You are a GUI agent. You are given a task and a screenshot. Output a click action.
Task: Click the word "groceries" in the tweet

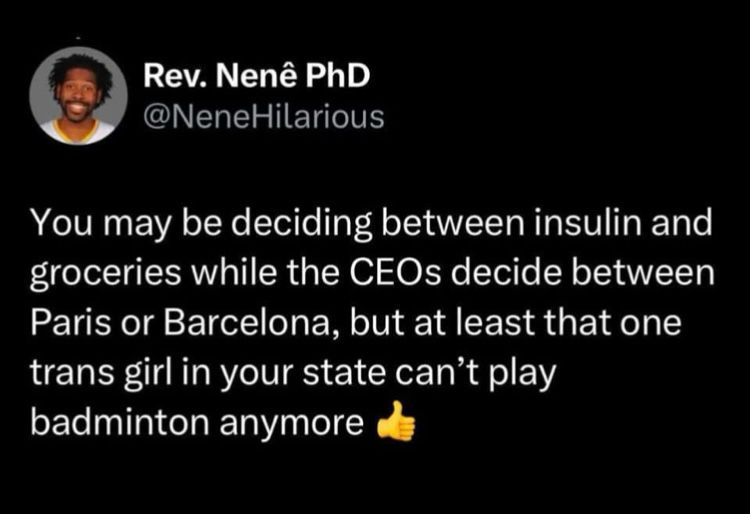click(106, 275)
